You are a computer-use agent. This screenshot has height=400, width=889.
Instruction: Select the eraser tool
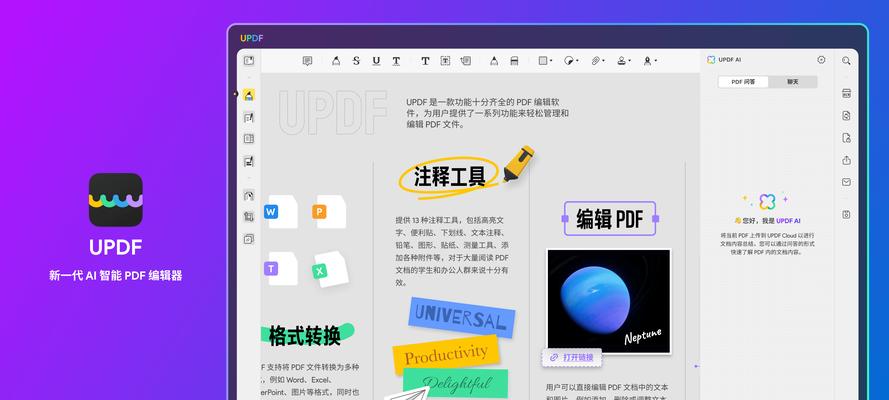(x=514, y=61)
